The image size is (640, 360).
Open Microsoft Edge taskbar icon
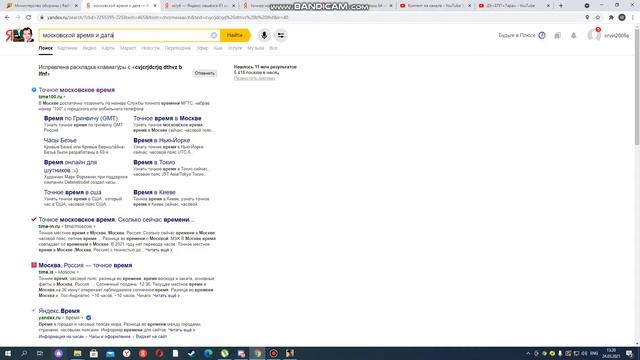pyautogui.click(x=208, y=353)
